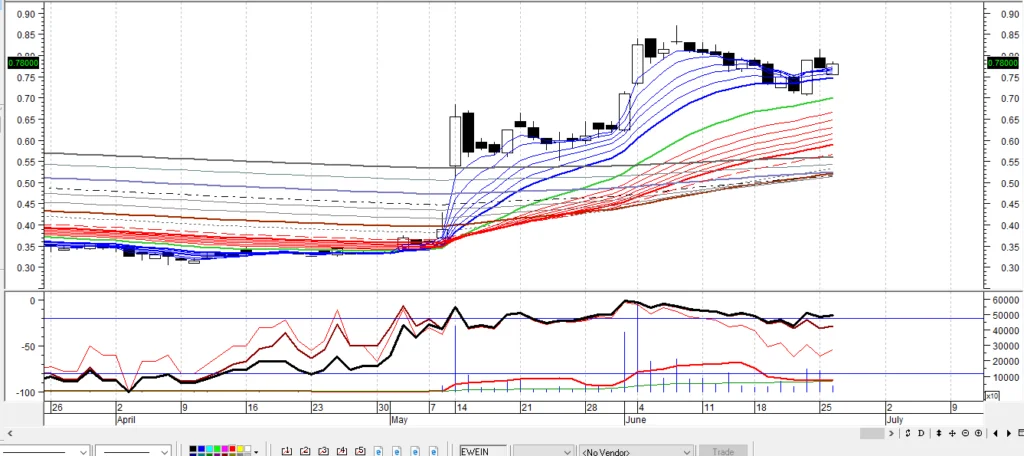The width and height of the screenshot is (1024, 456).
Task: Pick the magenta color swatch
Action: point(225,450)
